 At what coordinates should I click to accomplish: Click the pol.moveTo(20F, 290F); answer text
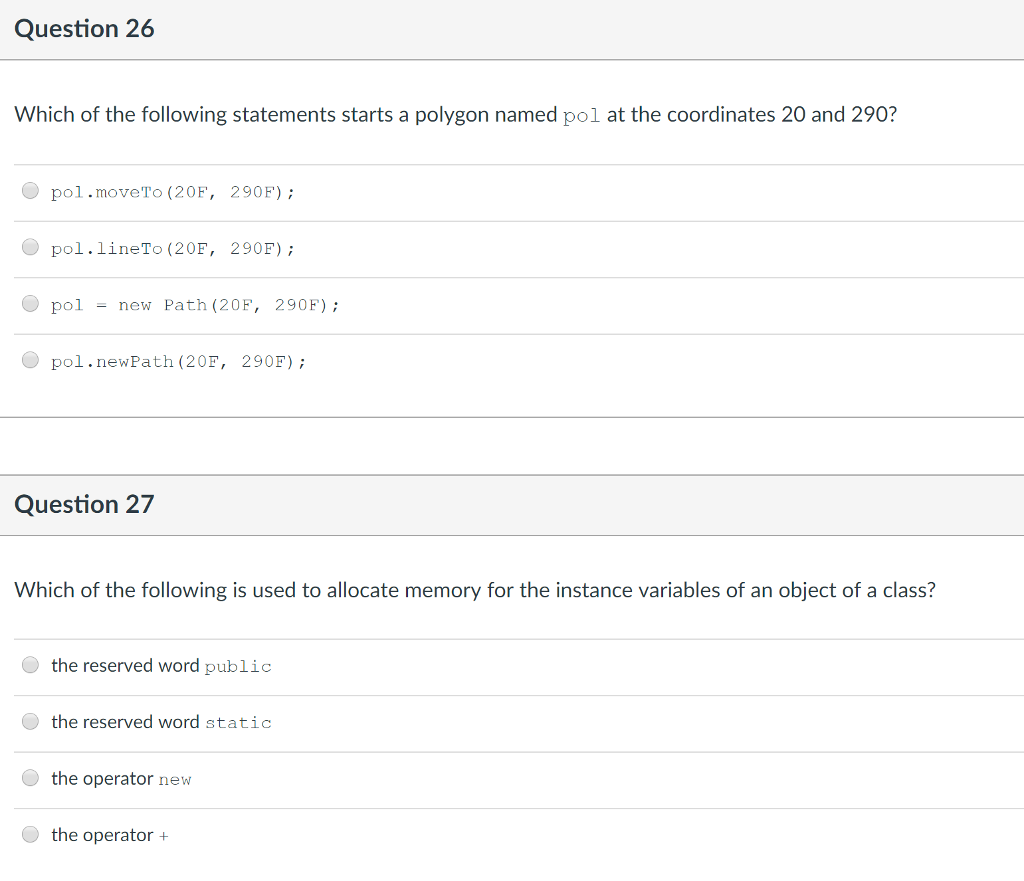point(173,192)
